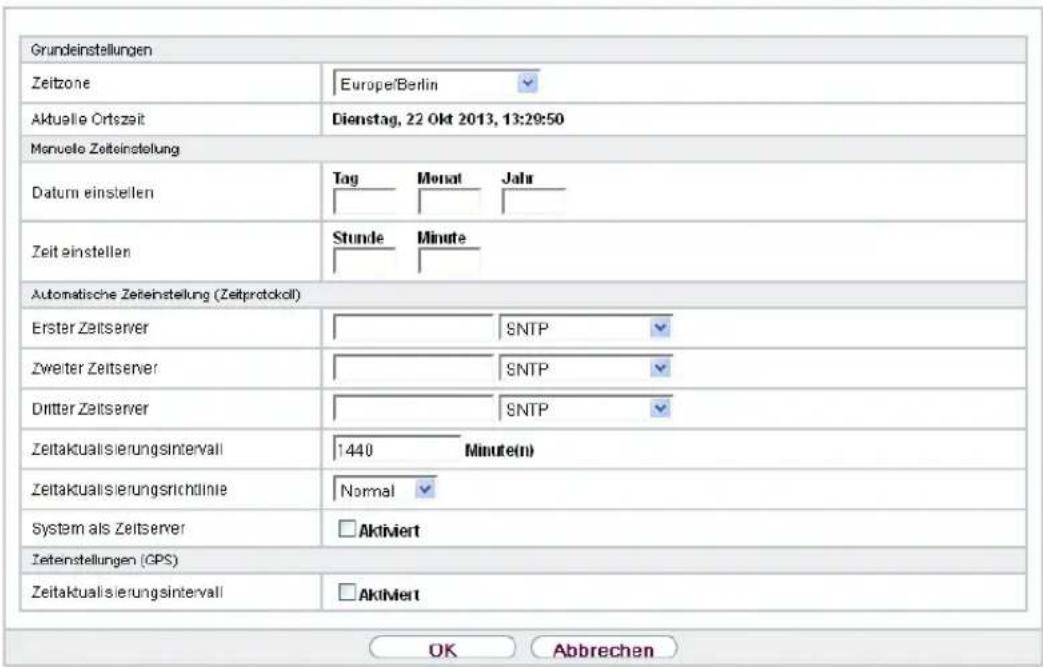Screen dimensions: 1043x667
Task: Click the 'Dritter Zeitserver' label
Action: (x=90, y=409)
